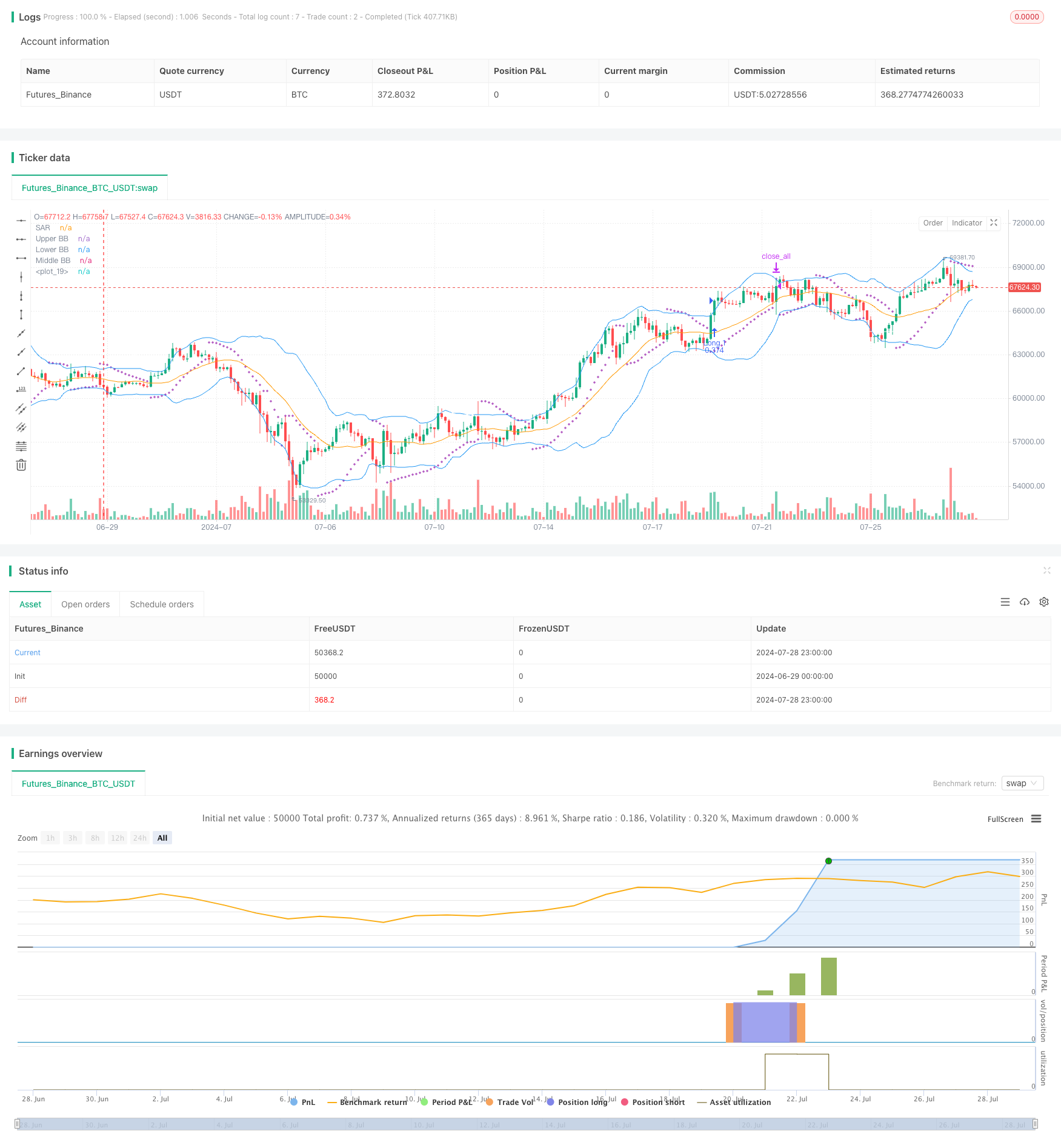This screenshot has height=1148, width=1061.
Task: Download status info via cloud icon
Action: [1025, 602]
